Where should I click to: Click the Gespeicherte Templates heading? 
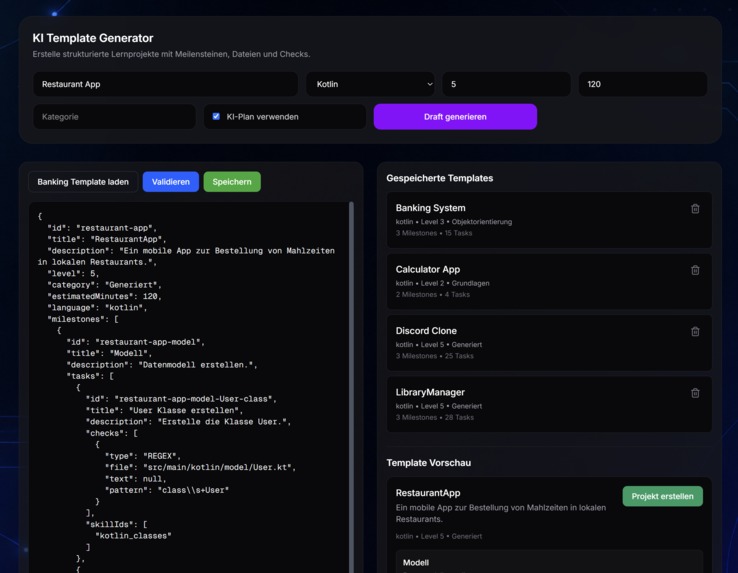440,178
